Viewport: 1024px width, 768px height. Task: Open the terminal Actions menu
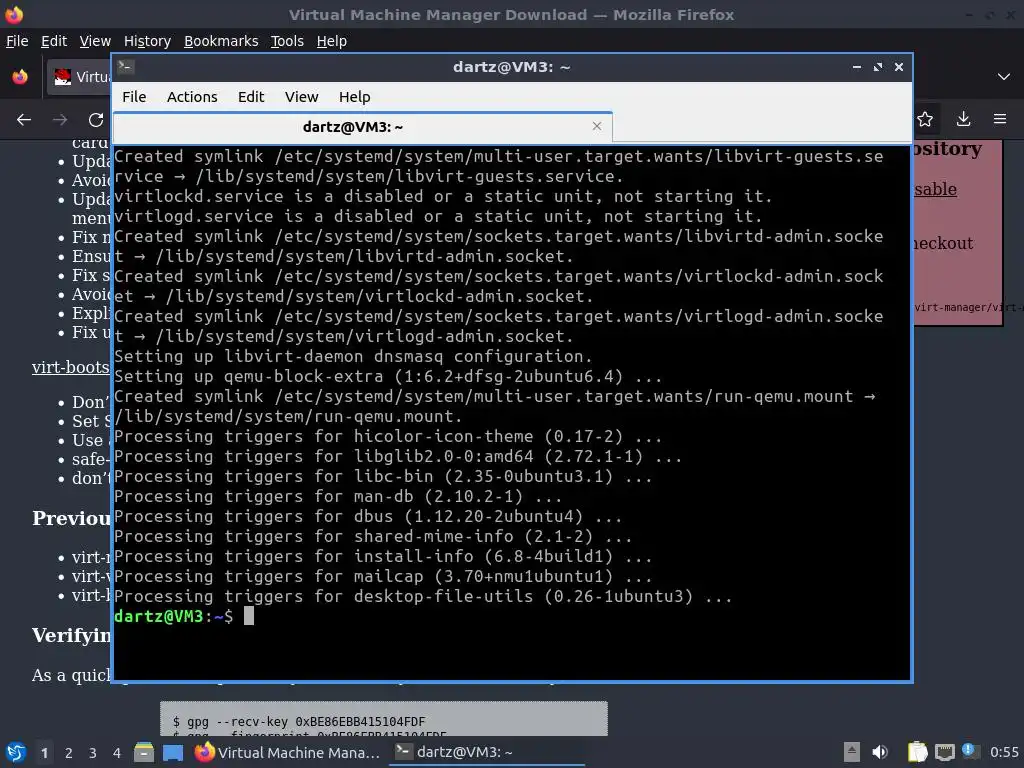point(192,97)
